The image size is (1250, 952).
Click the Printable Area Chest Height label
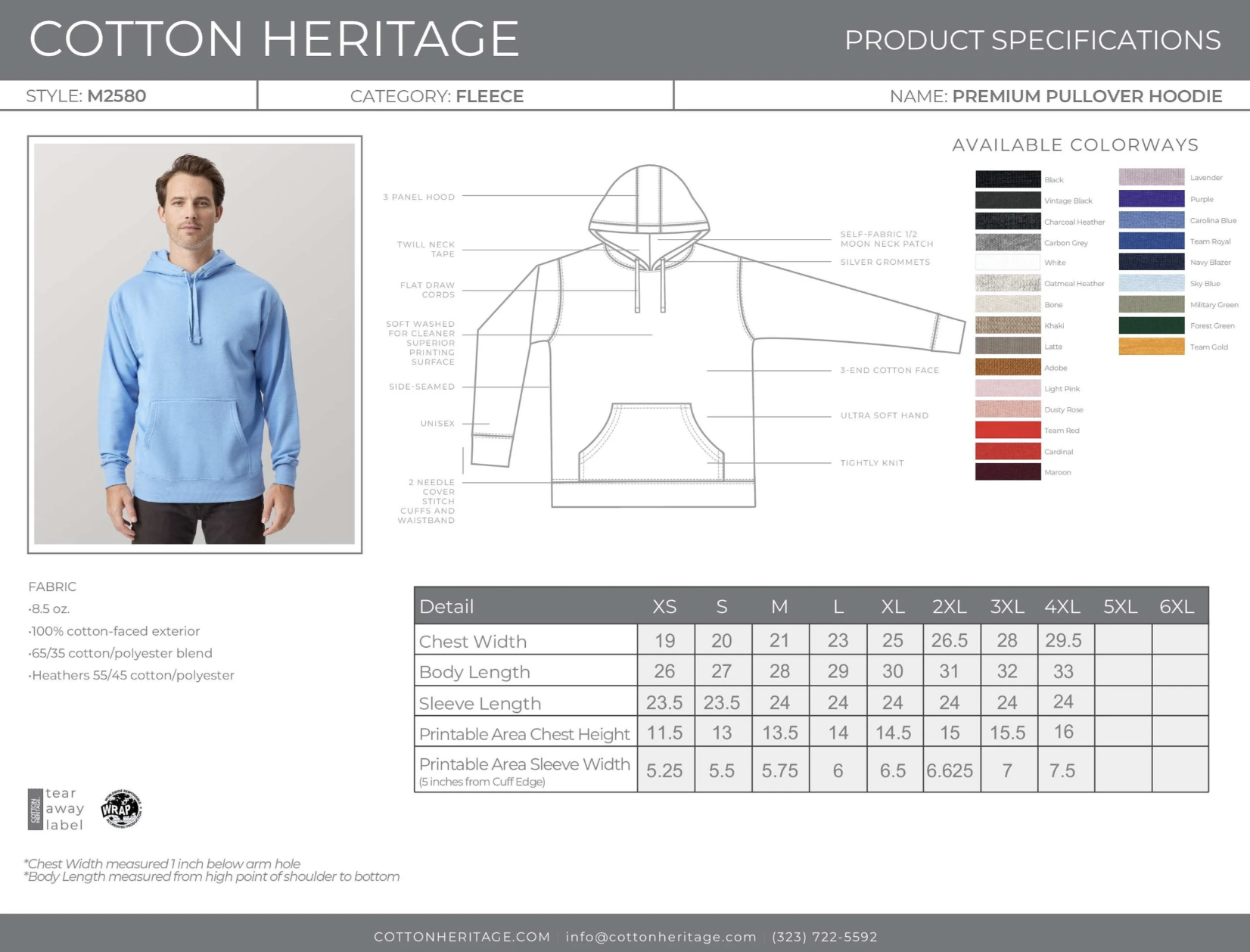[x=524, y=734]
